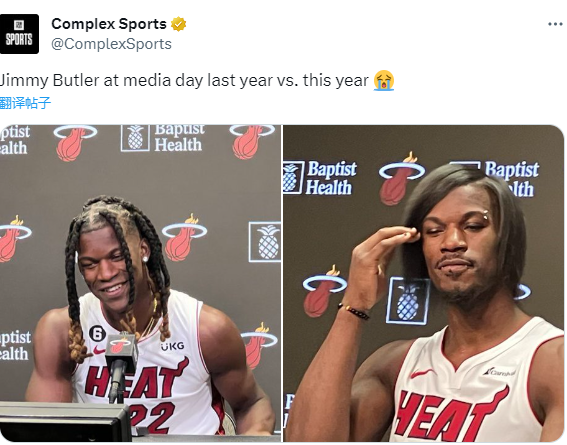
Task: Click the dark monitor in left photo corner
Action: (64, 423)
